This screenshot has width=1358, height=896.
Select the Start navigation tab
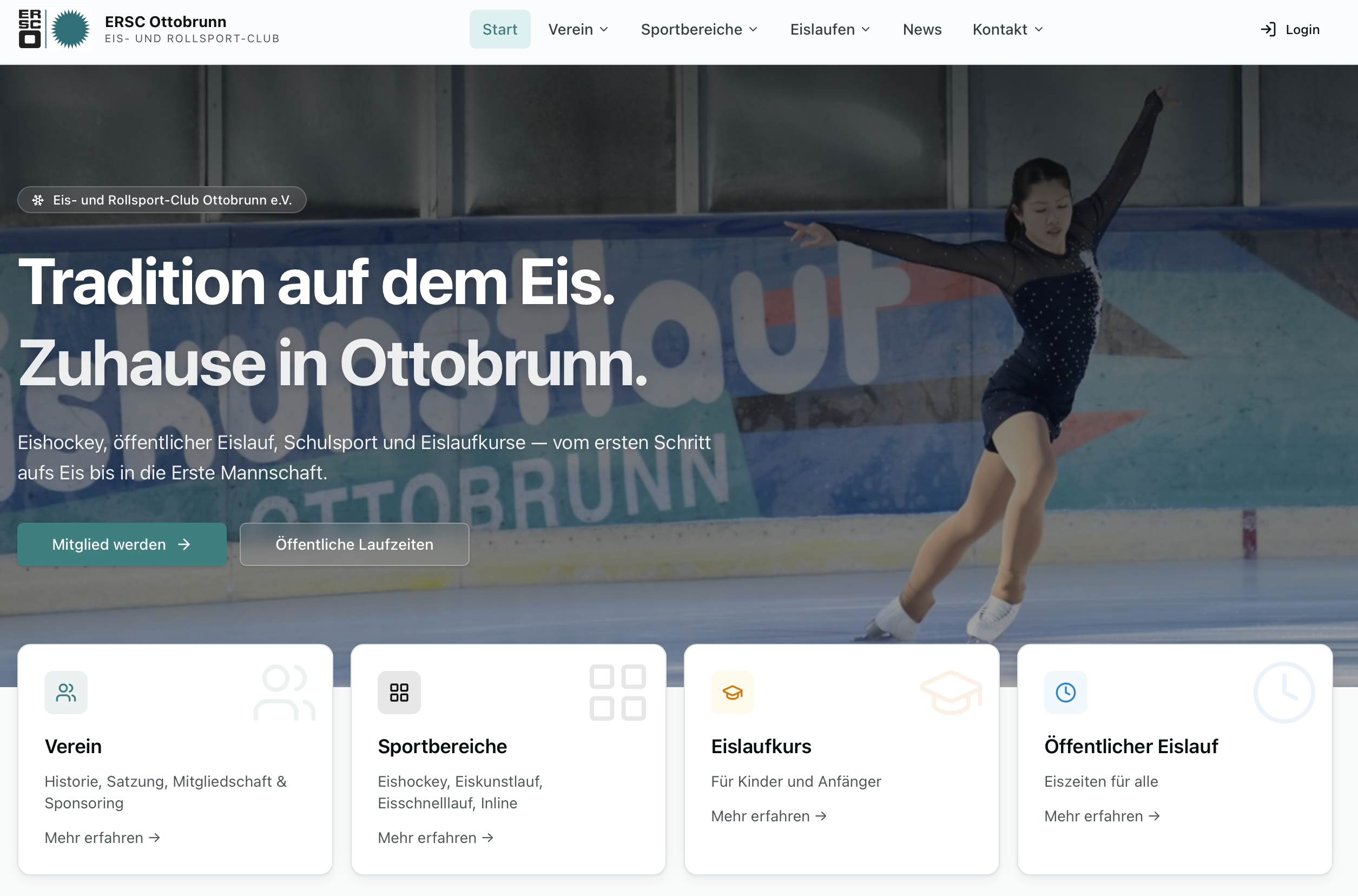500,29
